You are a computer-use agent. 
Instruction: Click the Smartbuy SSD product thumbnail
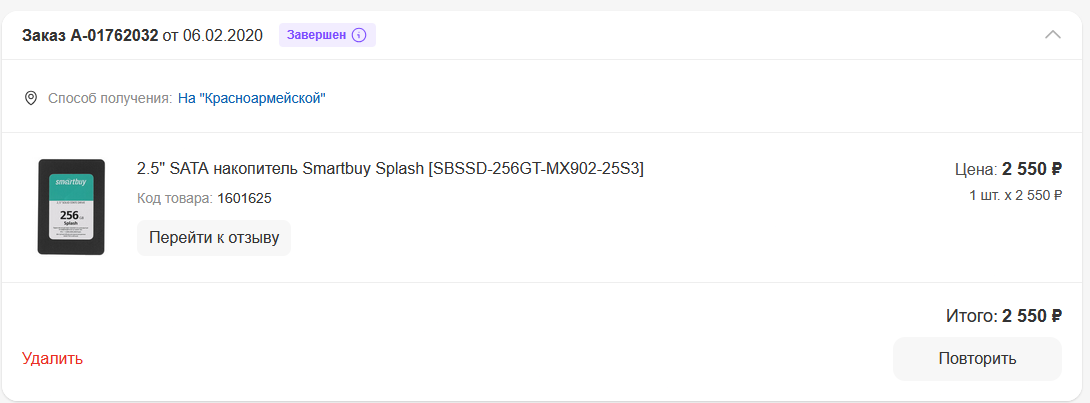pyautogui.click(x=71, y=207)
